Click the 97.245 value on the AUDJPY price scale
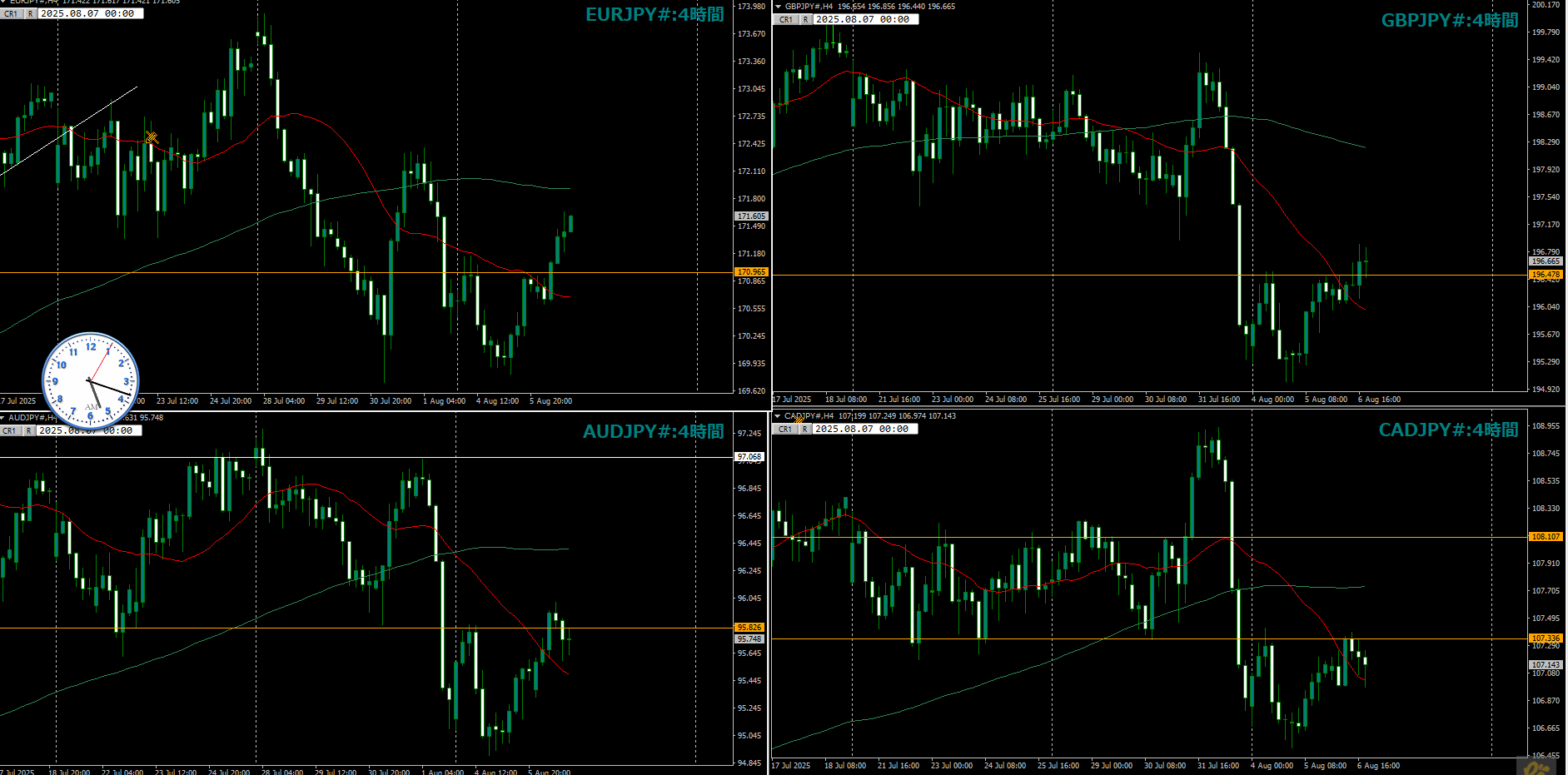The width and height of the screenshot is (1568, 775). (749, 433)
